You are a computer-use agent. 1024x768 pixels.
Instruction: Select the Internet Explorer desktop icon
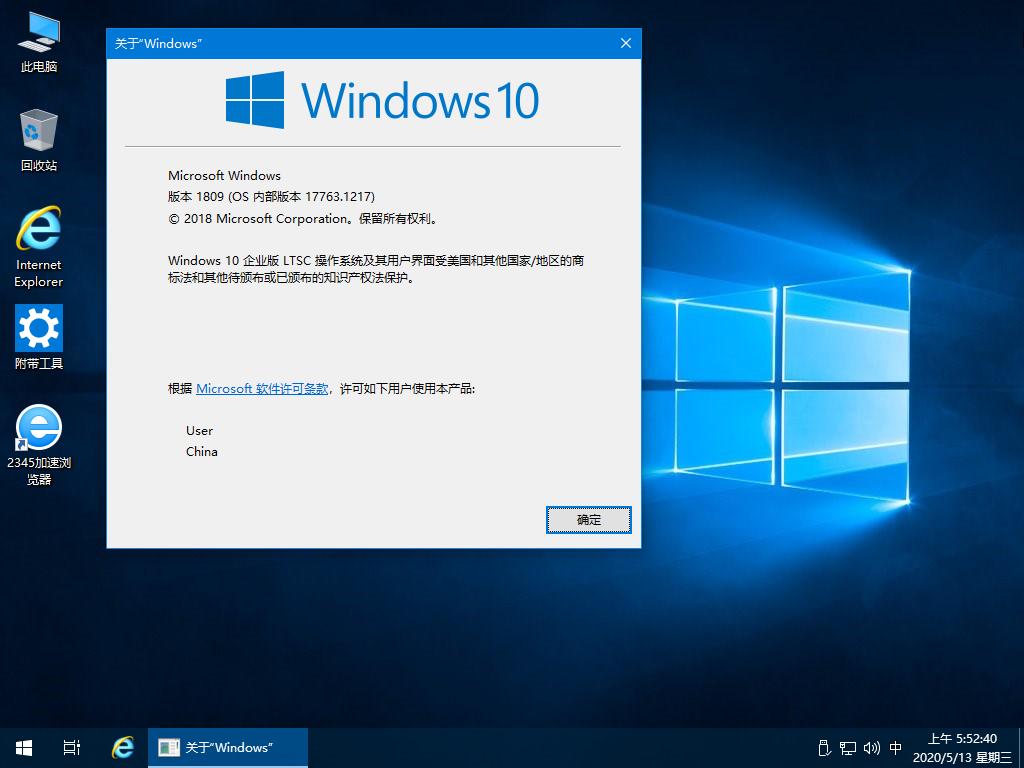[x=39, y=247]
